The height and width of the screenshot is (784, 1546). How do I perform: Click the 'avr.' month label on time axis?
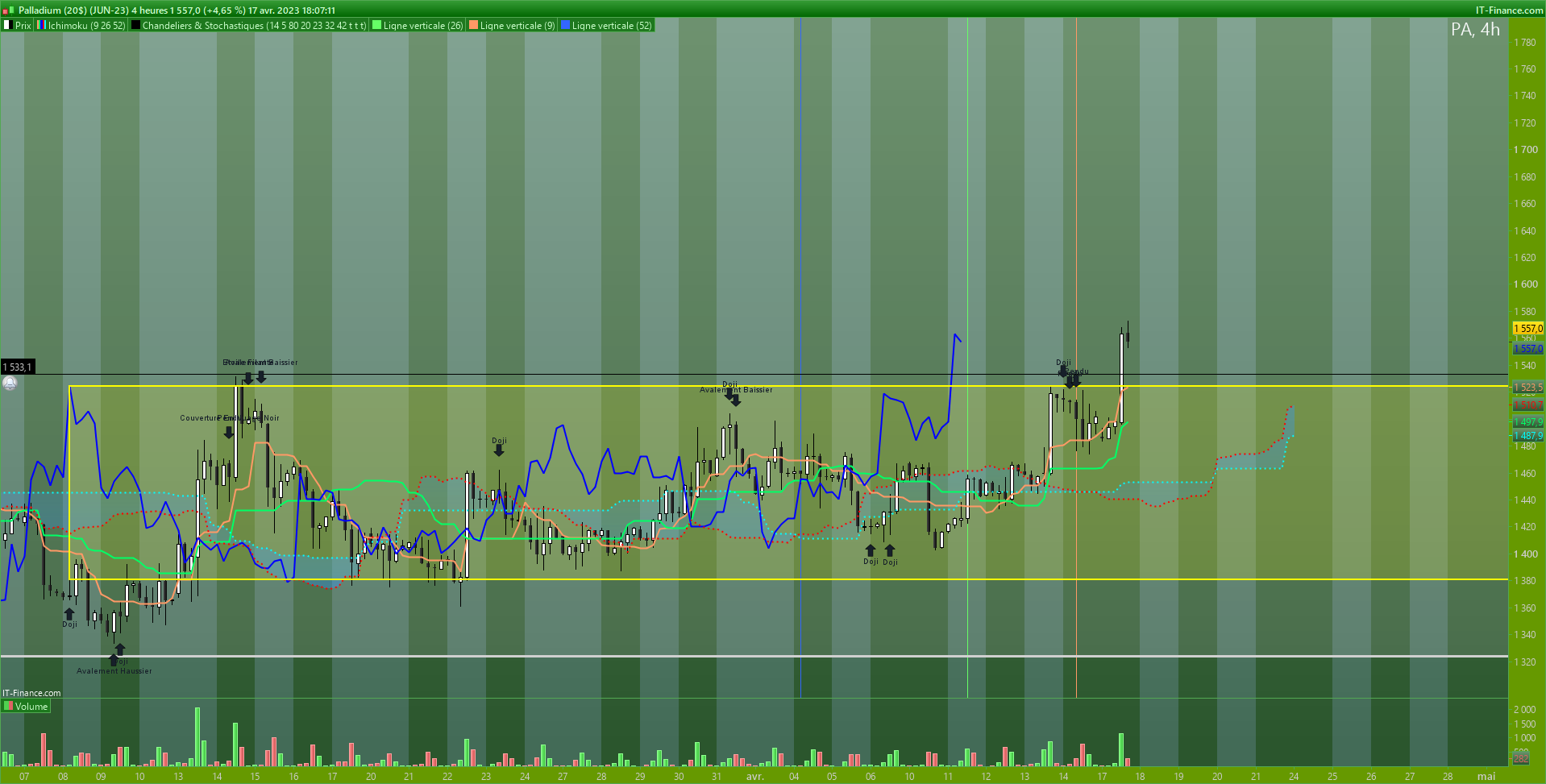pyautogui.click(x=754, y=777)
